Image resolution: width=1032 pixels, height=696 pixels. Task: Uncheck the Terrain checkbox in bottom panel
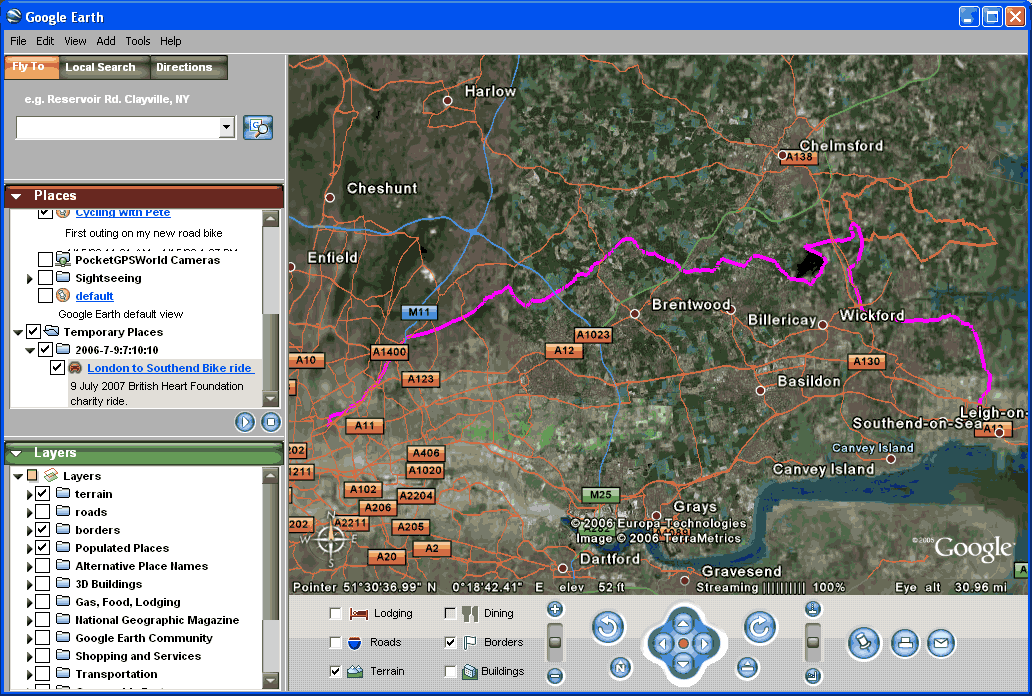pyautogui.click(x=335, y=671)
